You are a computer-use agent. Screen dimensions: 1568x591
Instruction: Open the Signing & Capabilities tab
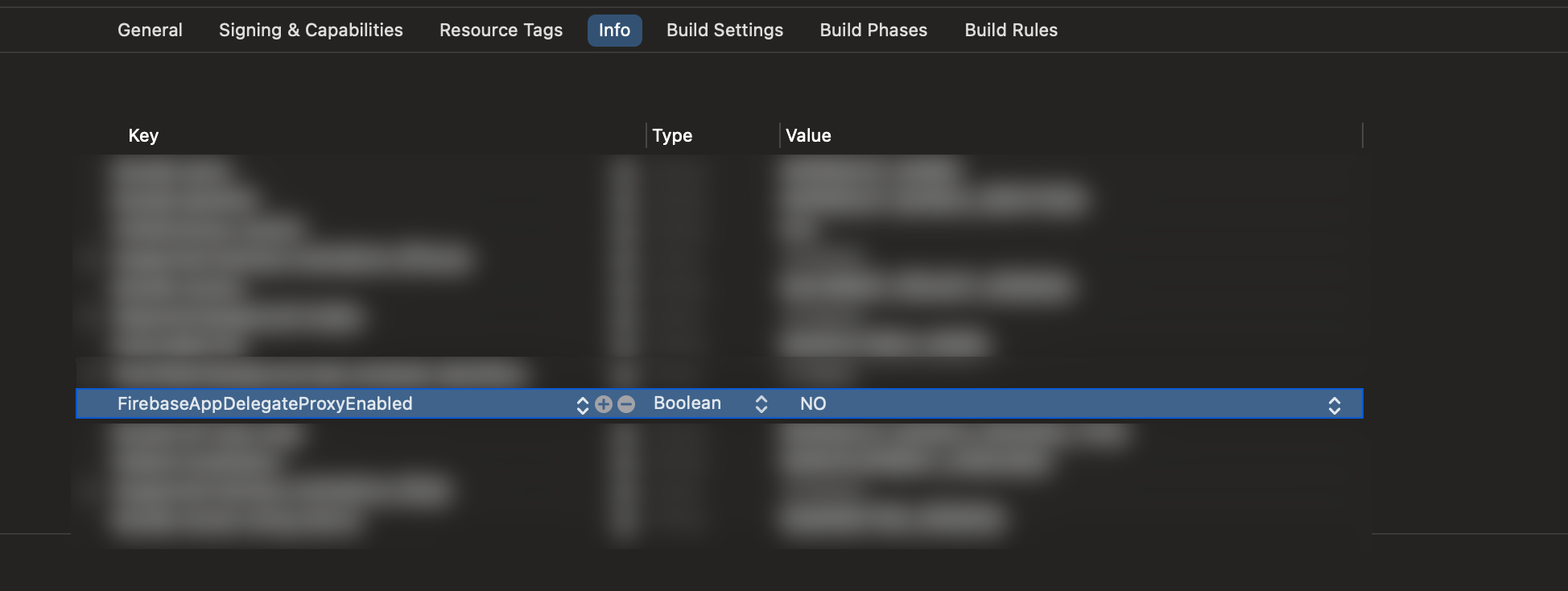pos(311,31)
